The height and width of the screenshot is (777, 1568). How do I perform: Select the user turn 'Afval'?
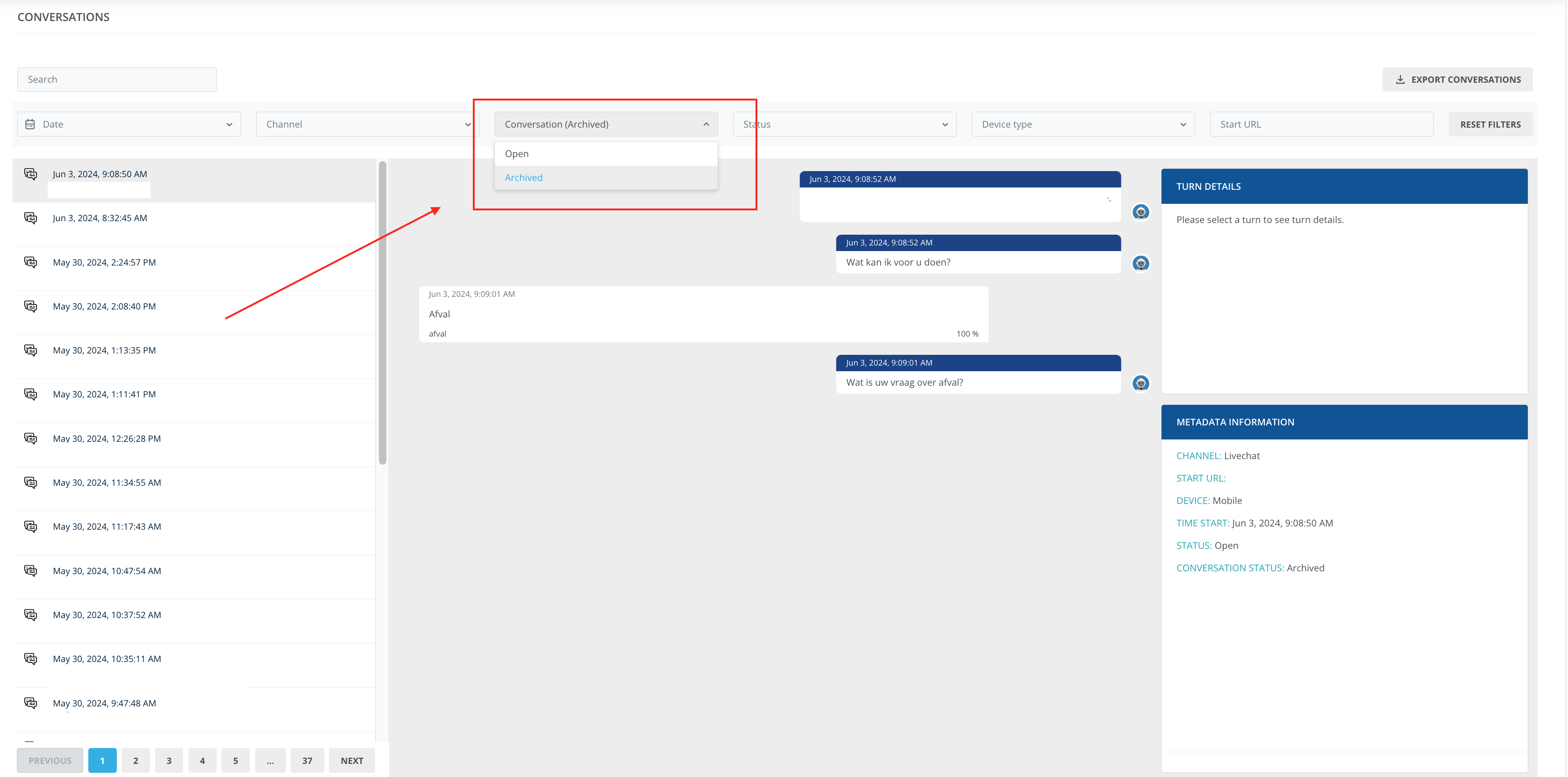[704, 314]
